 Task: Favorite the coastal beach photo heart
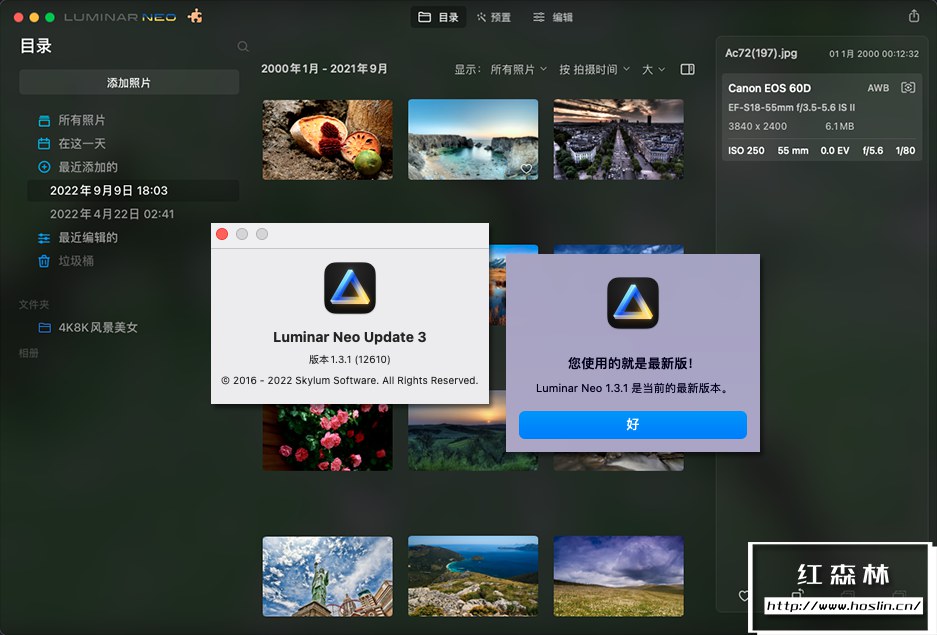point(526,169)
